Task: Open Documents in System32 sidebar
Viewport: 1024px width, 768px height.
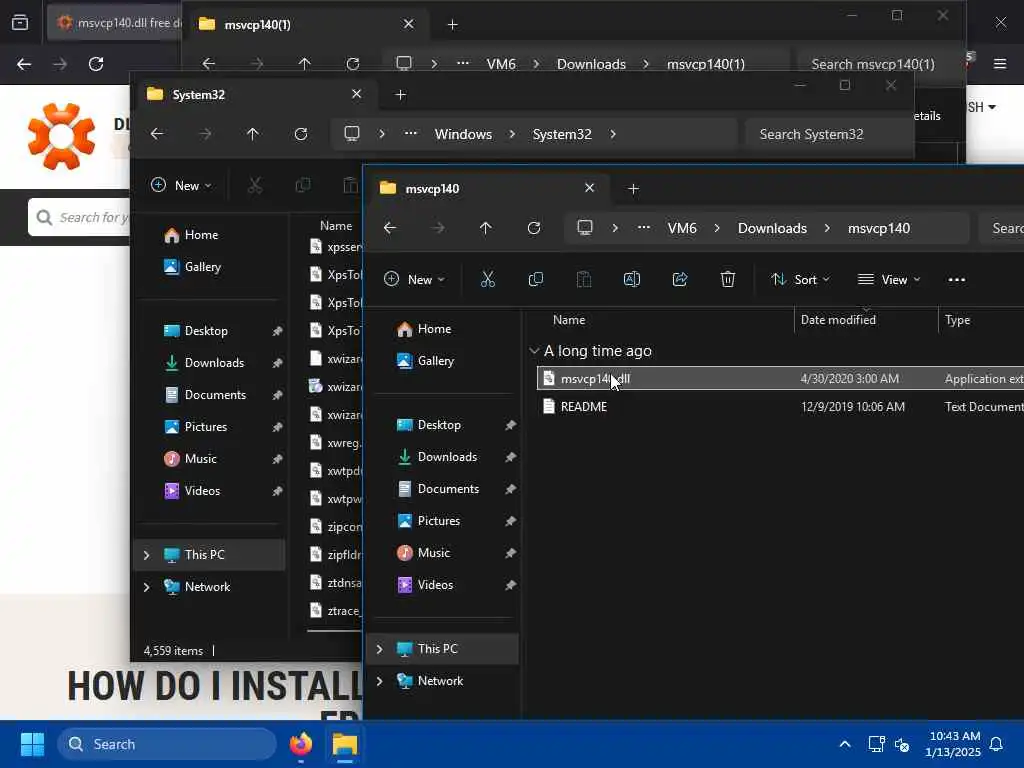Action: [204, 395]
